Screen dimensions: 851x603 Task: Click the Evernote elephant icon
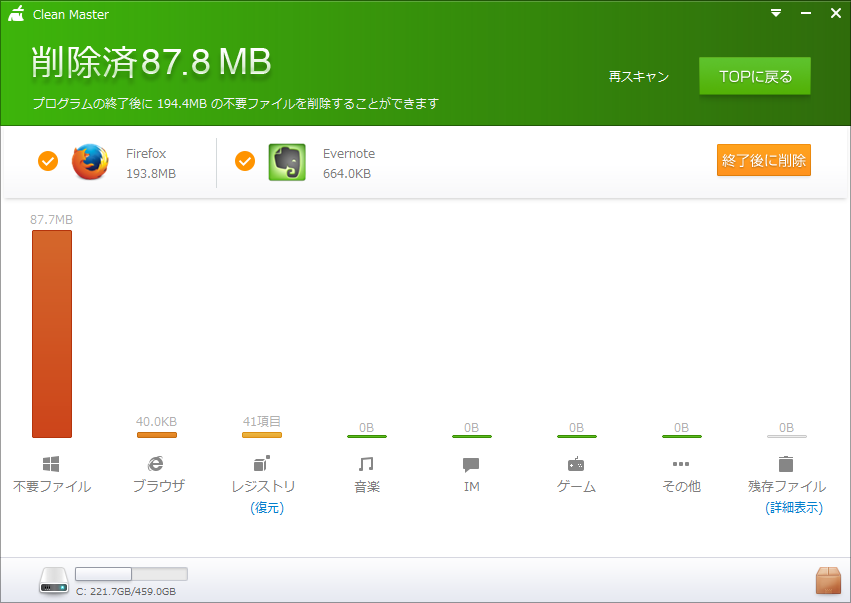286,162
